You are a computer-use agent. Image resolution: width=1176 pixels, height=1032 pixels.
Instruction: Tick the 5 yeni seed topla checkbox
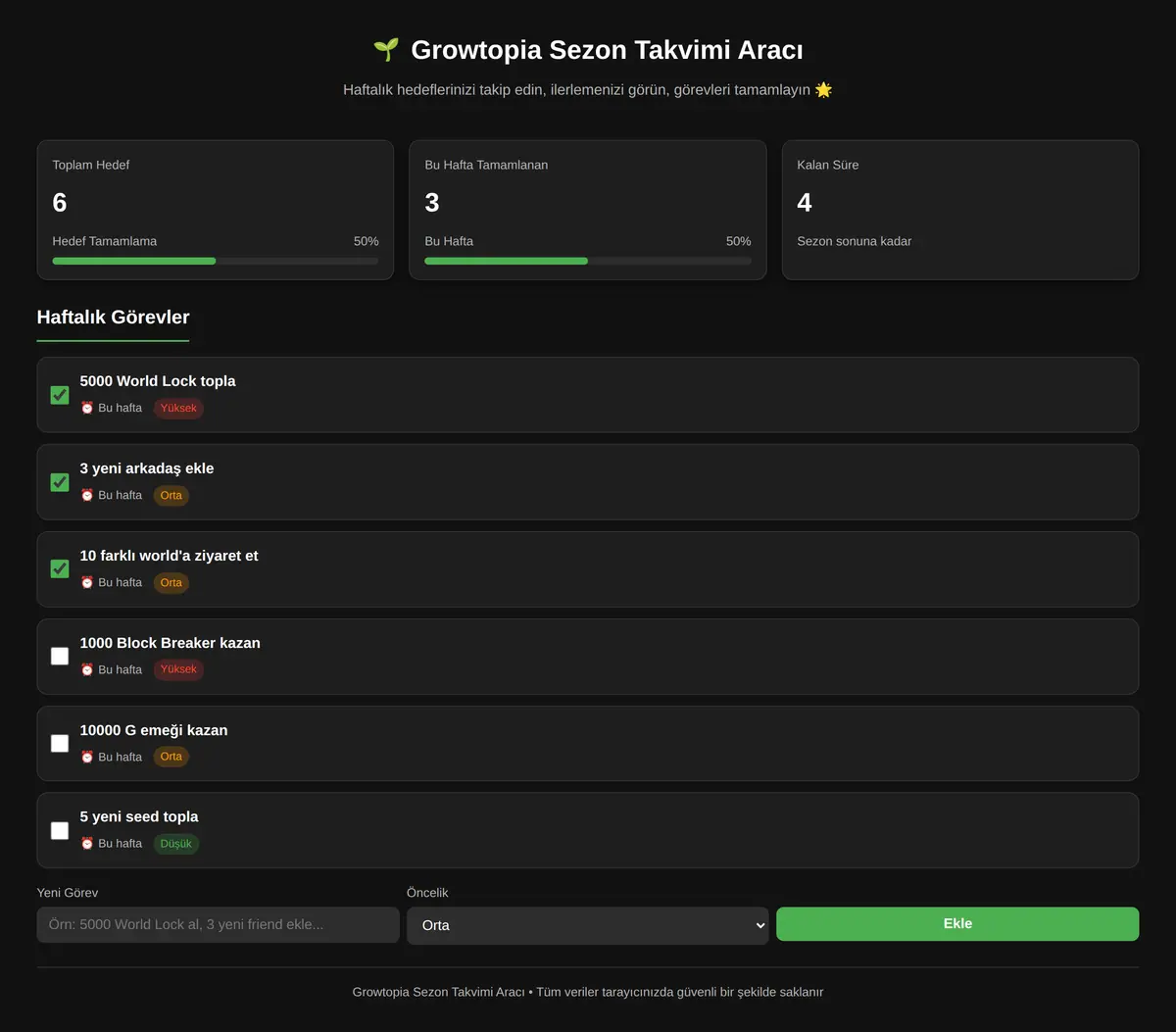(x=60, y=830)
